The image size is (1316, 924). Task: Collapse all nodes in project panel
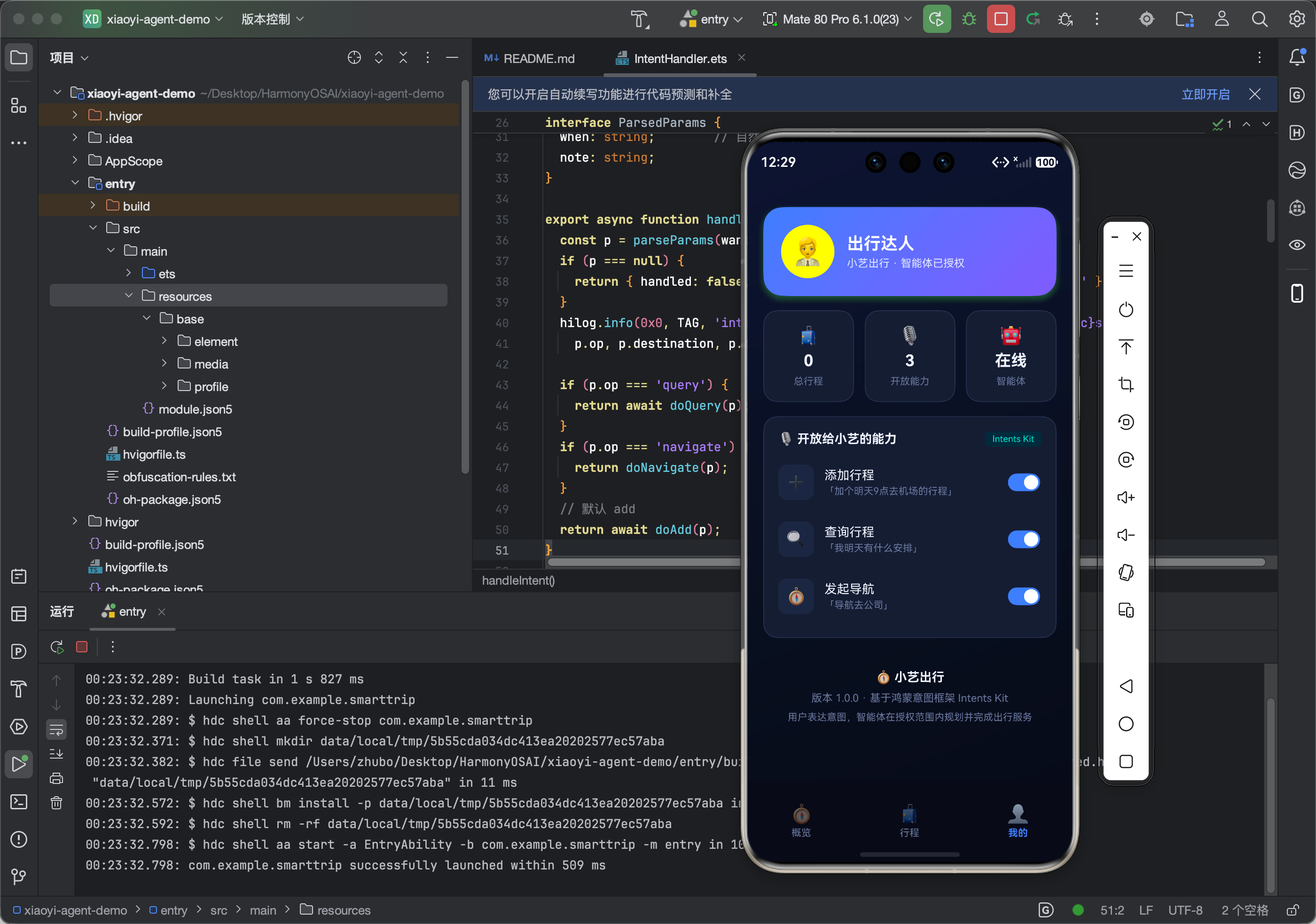pyautogui.click(x=404, y=57)
